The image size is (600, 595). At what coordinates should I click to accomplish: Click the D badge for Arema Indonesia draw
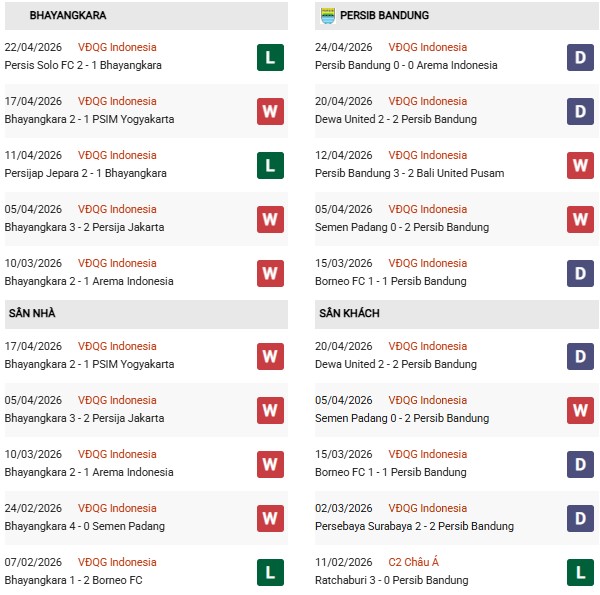[580, 57]
